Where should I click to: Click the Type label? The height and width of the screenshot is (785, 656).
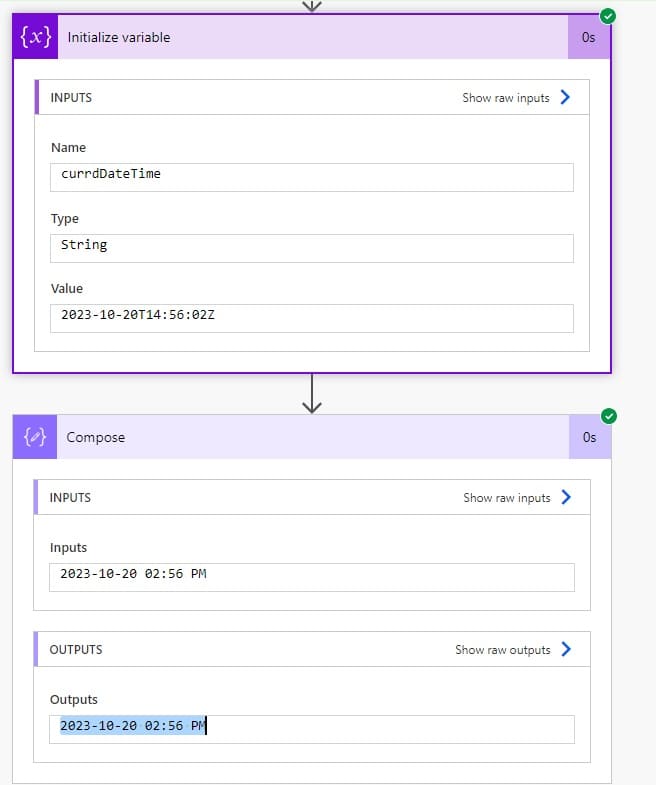point(65,219)
